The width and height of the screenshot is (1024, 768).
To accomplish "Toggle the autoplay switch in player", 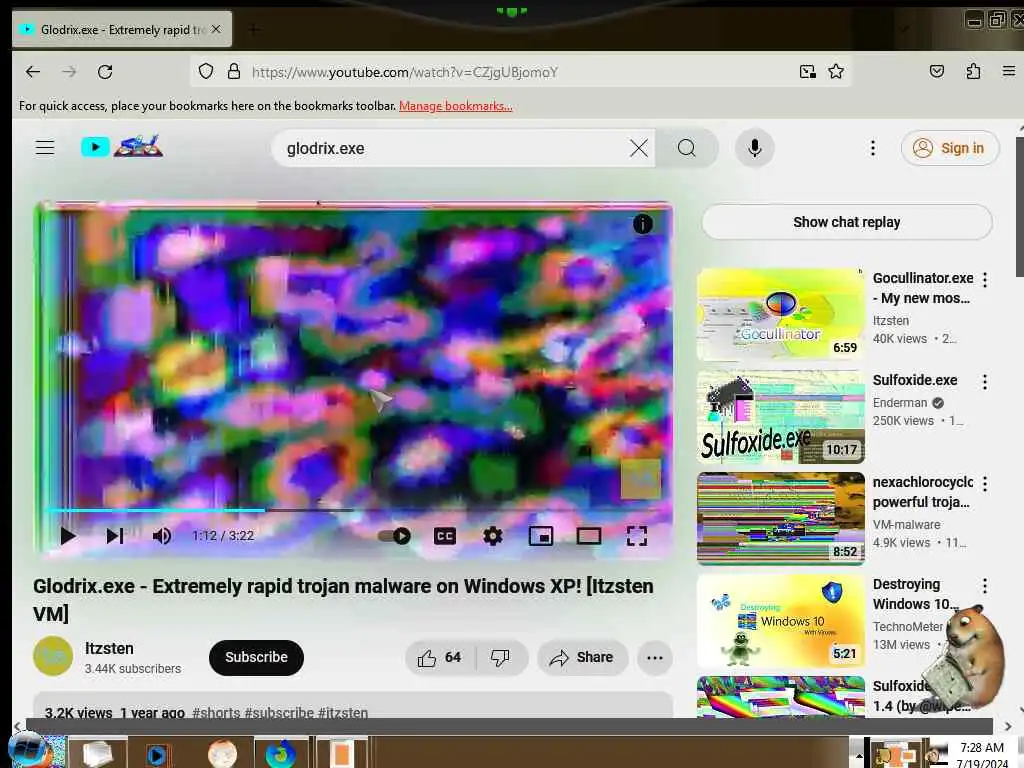I will pos(394,536).
